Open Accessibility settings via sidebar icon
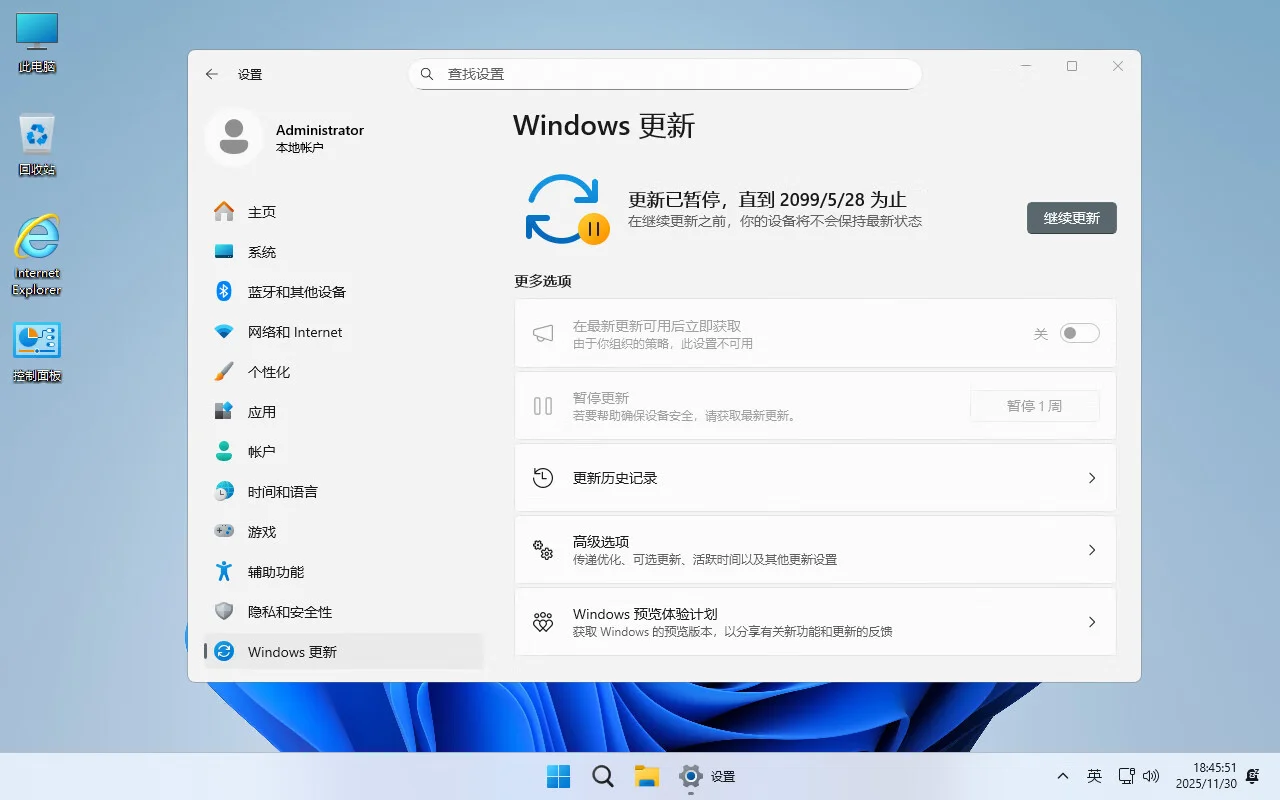 tap(224, 571)
